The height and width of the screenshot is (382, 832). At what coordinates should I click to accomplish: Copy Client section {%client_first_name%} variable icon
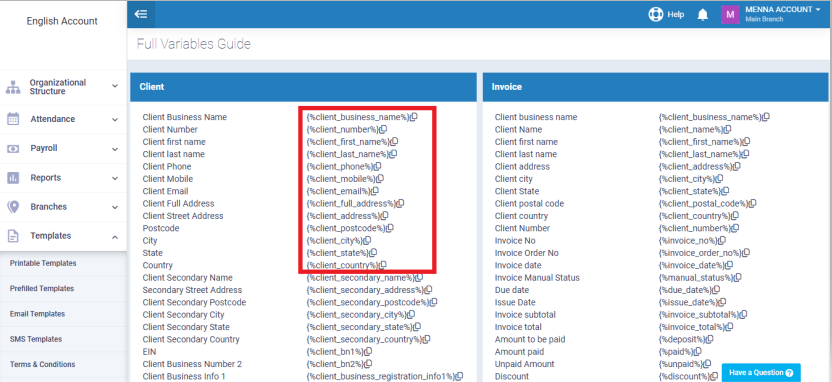click(394, 142)
